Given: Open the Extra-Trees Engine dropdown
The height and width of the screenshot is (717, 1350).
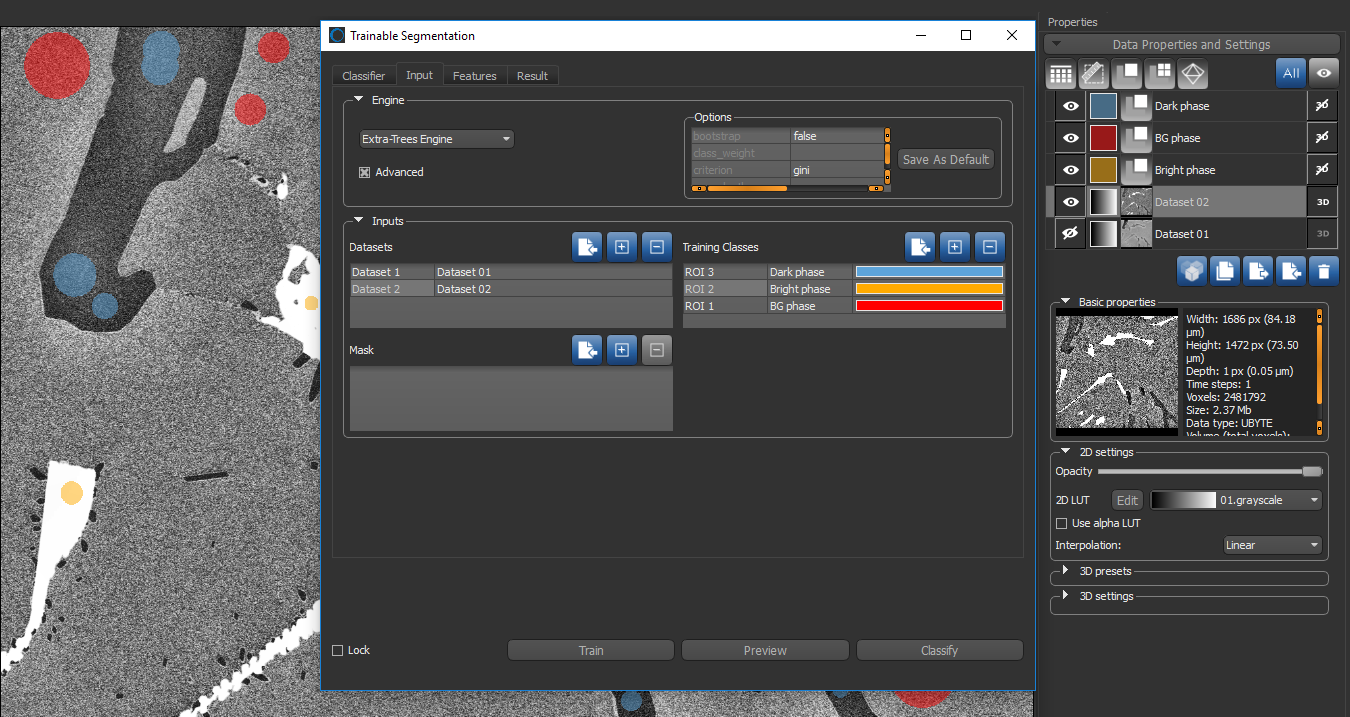Looking at the screenshot, I should pyautogui.click(x=437, y=139).
